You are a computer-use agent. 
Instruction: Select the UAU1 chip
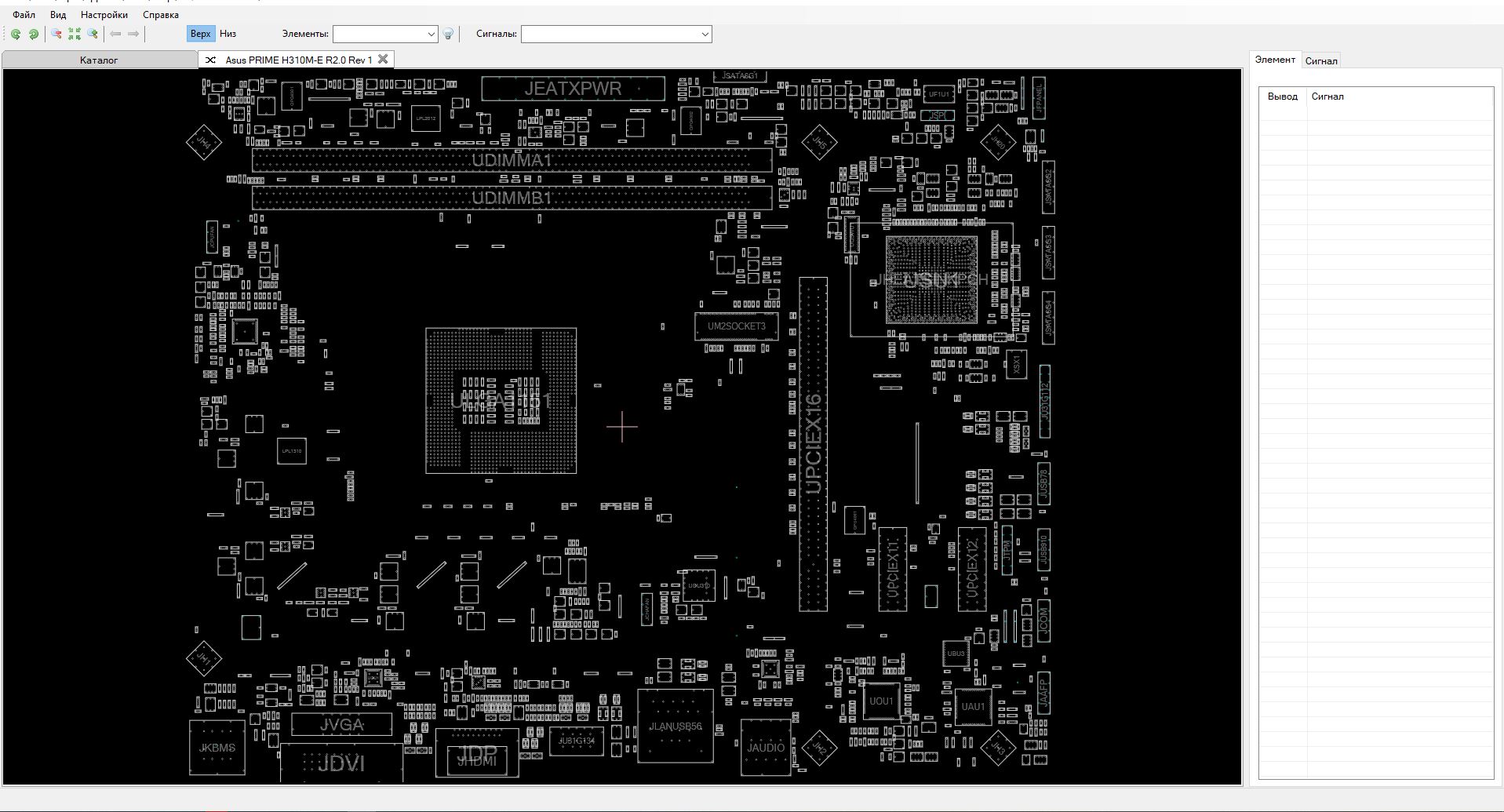(973, 707)
